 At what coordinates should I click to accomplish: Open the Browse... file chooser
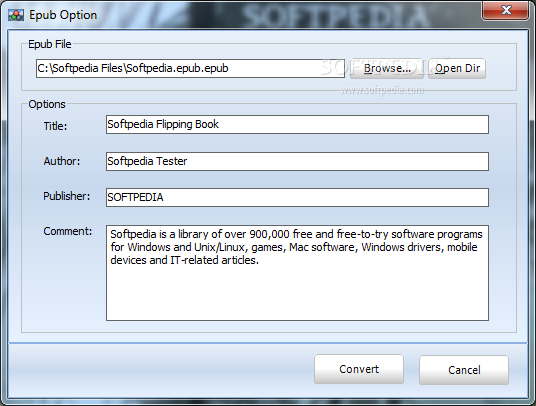[387, 68]
